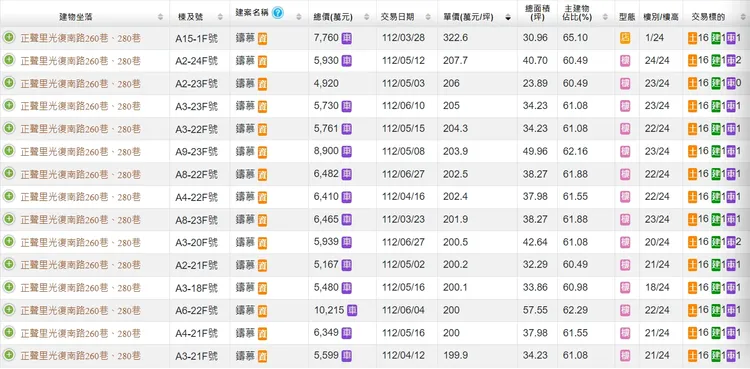Click the parking 車 icon beside 10,215

pyautogui.click(x=352, y=310)
